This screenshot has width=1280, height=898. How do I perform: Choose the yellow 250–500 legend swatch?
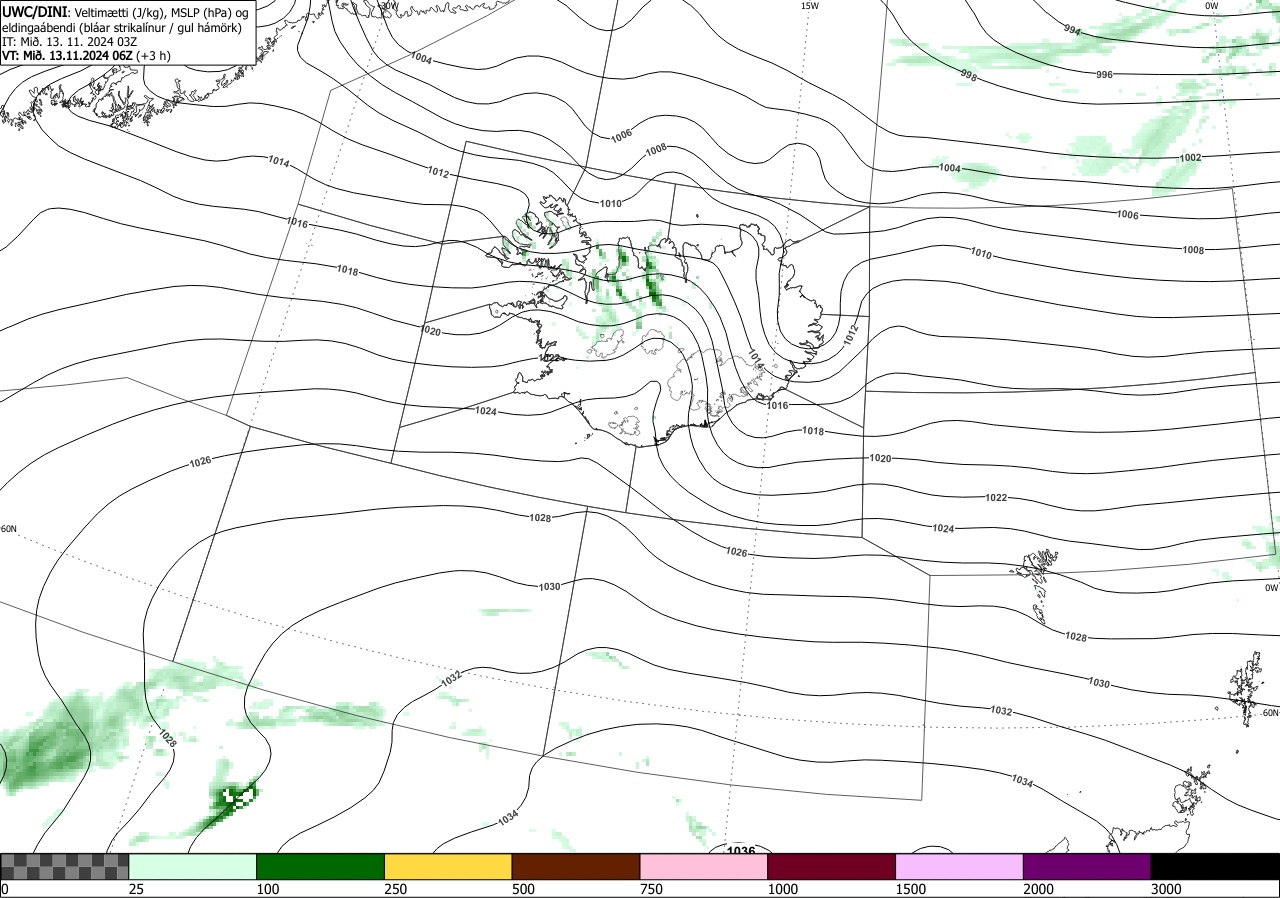click(448, 866)
